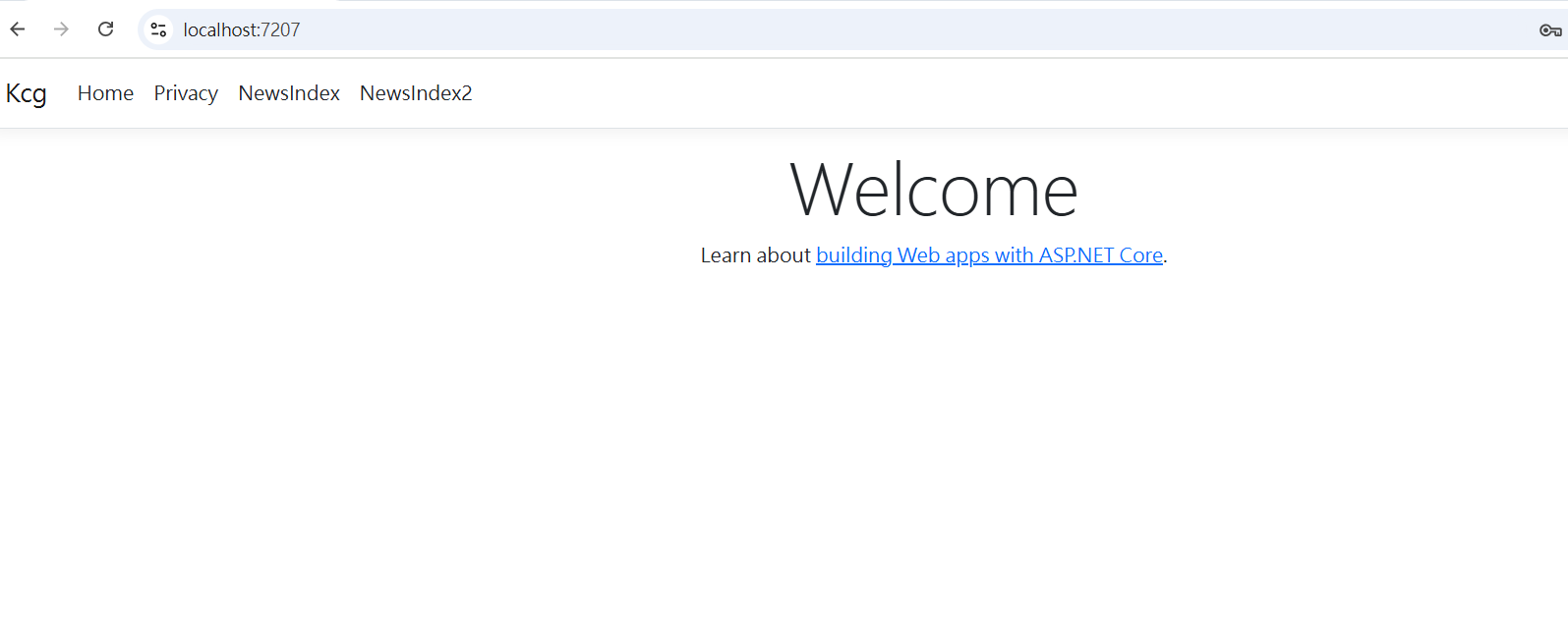Click the Welcome heading

[934, 190]
